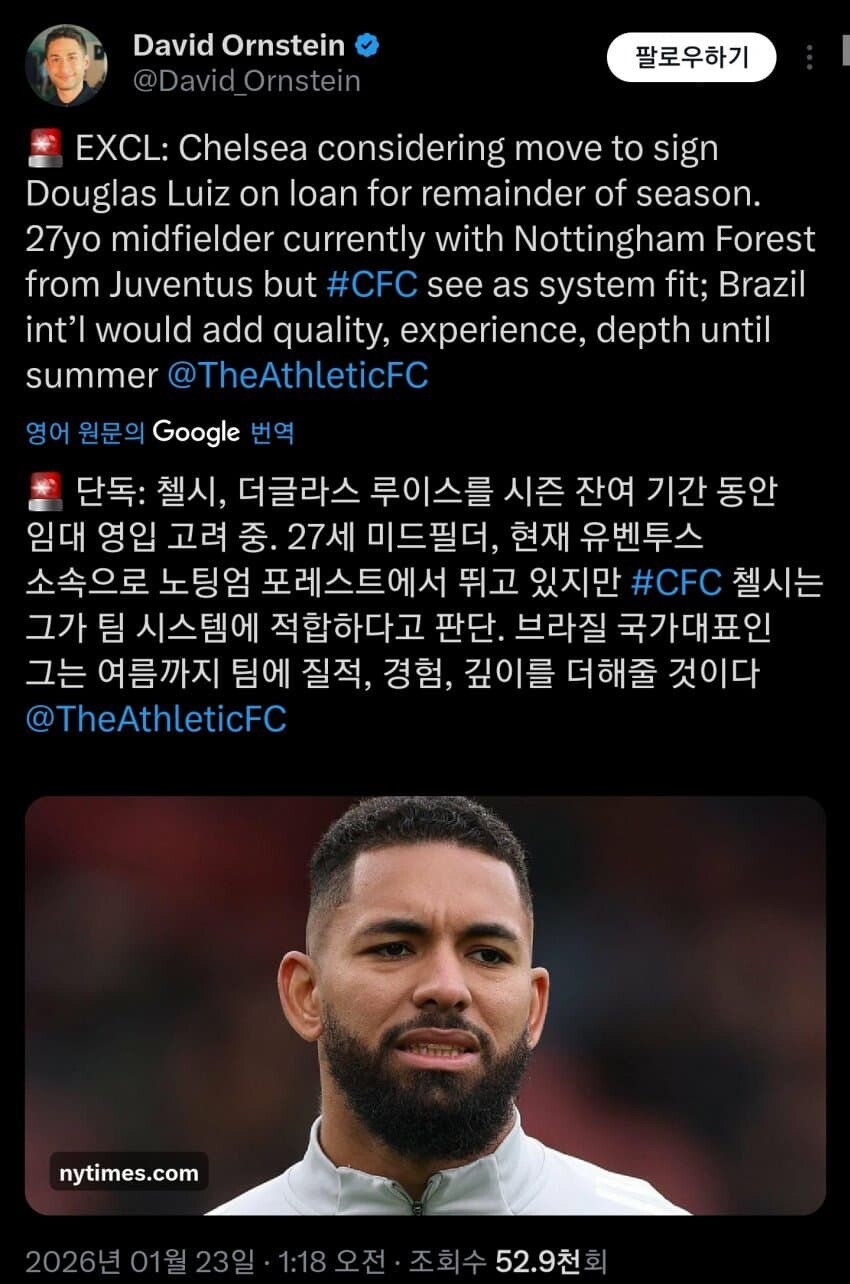Open the @David_Ornstein handle
850x1284 pixels.
(246, 80)
